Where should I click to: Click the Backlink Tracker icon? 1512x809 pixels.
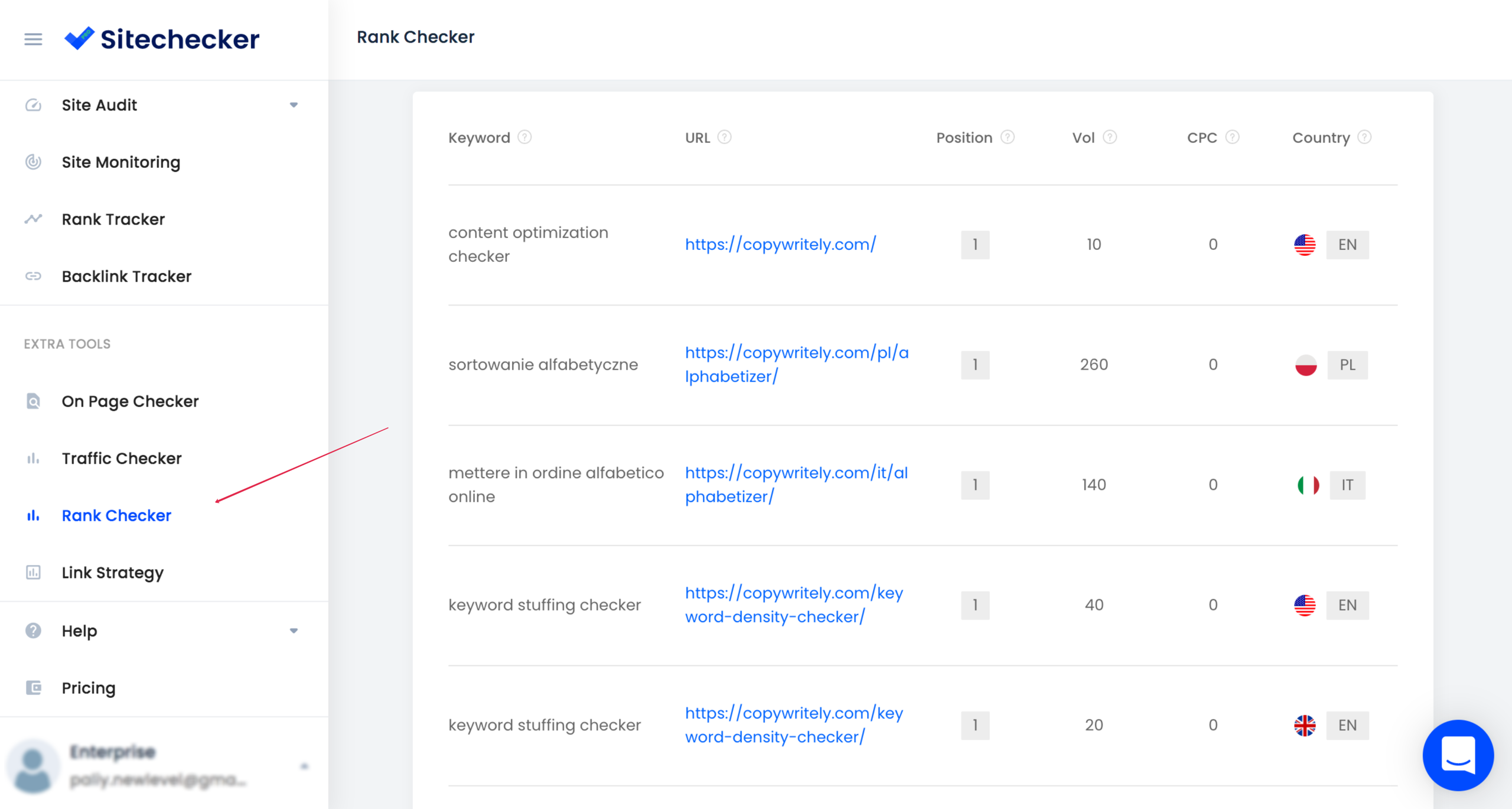[33, 276]
